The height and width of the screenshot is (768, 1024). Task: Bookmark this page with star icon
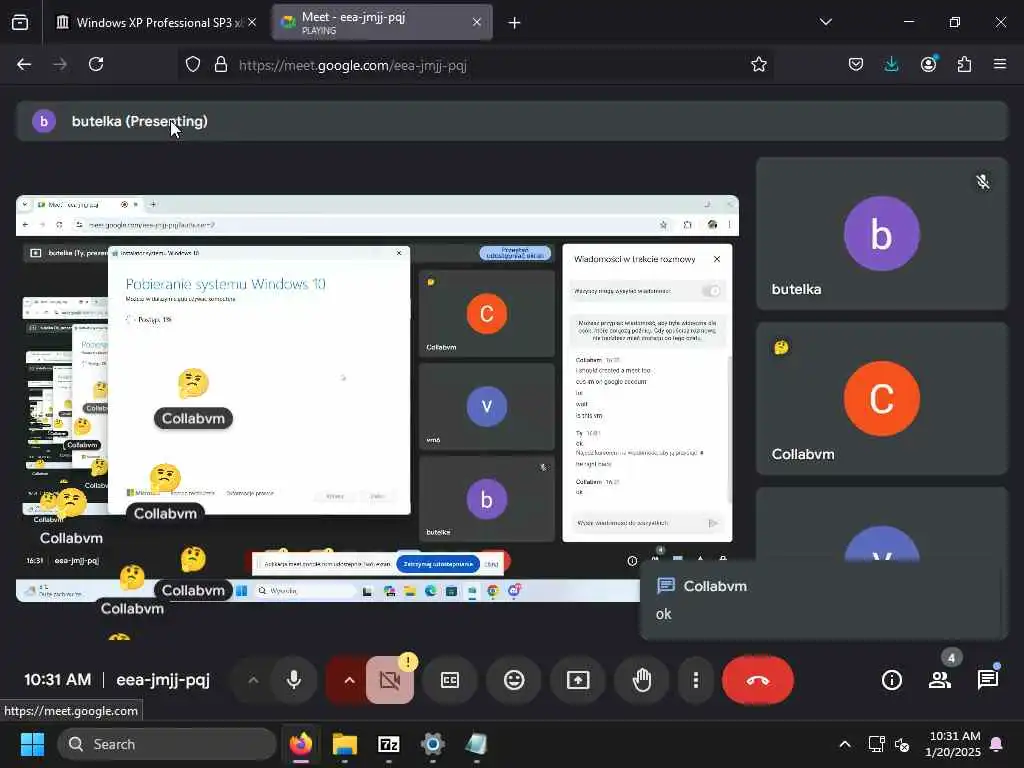(758, 64)
